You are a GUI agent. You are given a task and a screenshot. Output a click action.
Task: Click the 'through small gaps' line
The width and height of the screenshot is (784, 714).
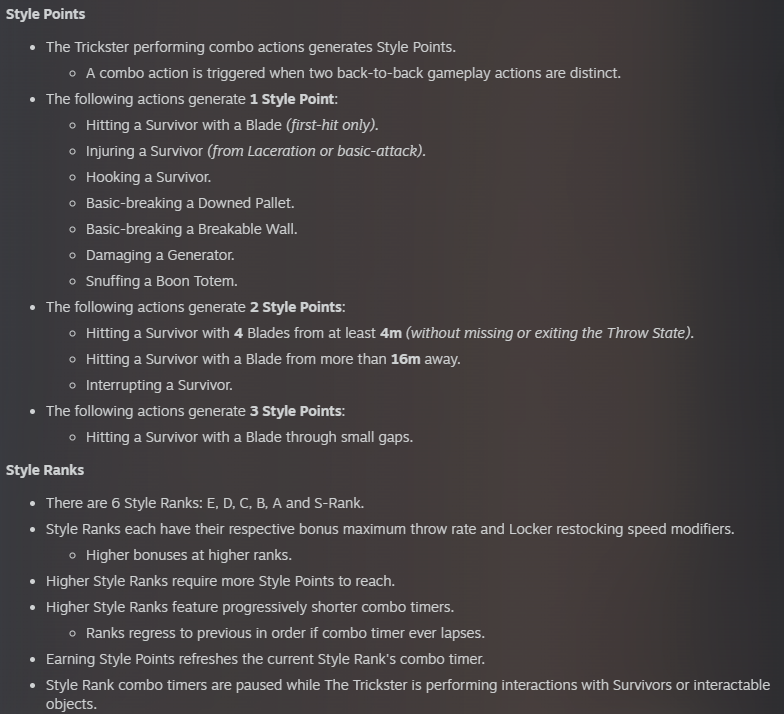tap(250, 437)
